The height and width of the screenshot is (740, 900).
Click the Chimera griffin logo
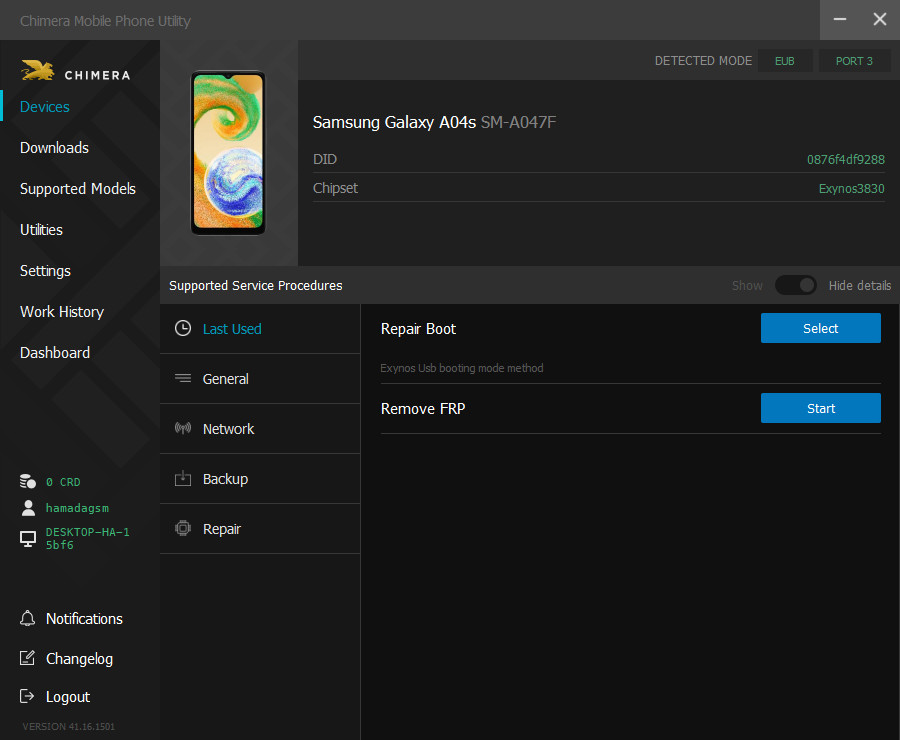click(37, 71)
